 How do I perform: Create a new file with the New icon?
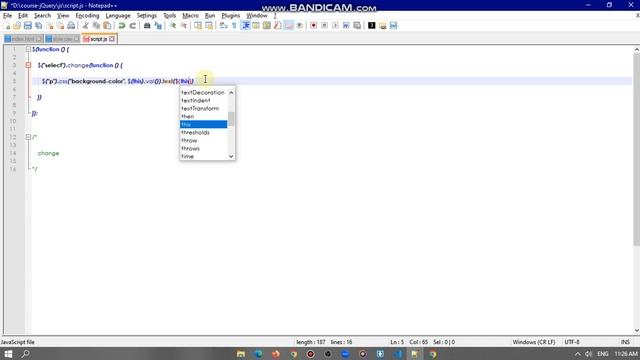[x=7, y=26]
